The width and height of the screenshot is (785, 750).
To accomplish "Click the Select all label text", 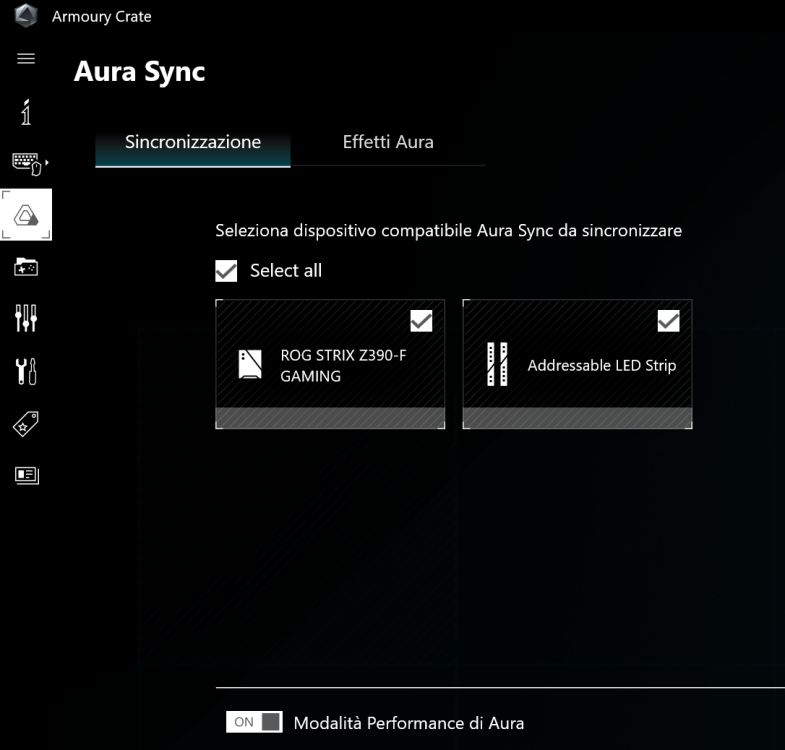I will [x=286, y=271].
